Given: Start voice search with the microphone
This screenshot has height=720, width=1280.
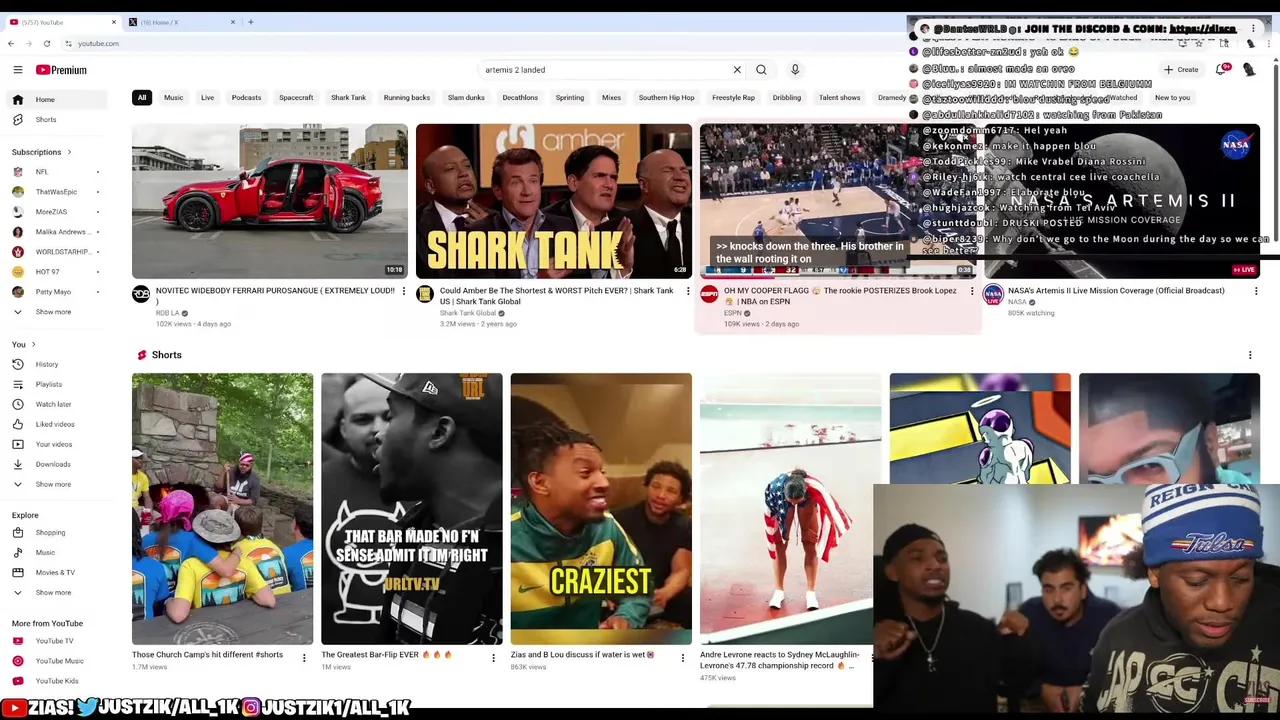Looking at the screenshot, I should [x=795, y=70].
